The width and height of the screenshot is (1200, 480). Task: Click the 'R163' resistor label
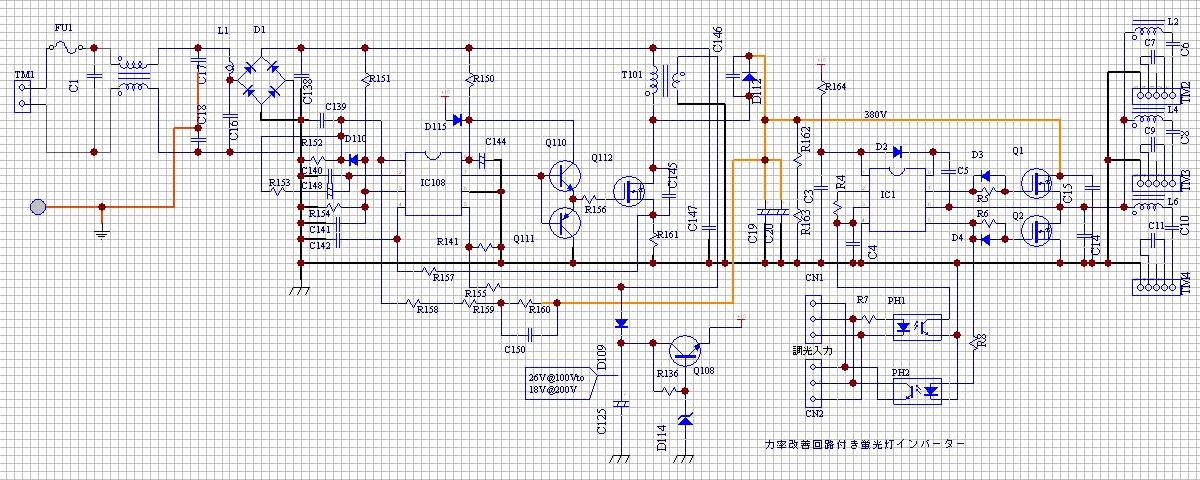[806, 222]
